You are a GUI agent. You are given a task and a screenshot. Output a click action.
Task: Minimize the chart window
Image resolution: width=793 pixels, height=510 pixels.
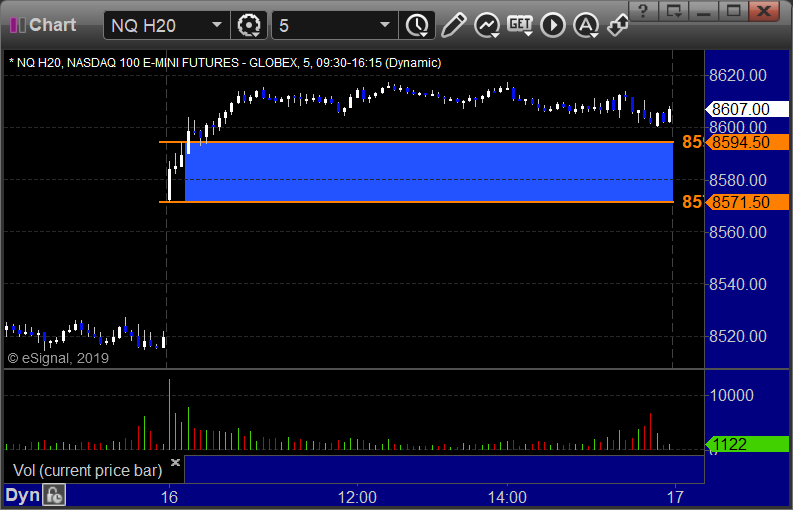tap(703, 10)
